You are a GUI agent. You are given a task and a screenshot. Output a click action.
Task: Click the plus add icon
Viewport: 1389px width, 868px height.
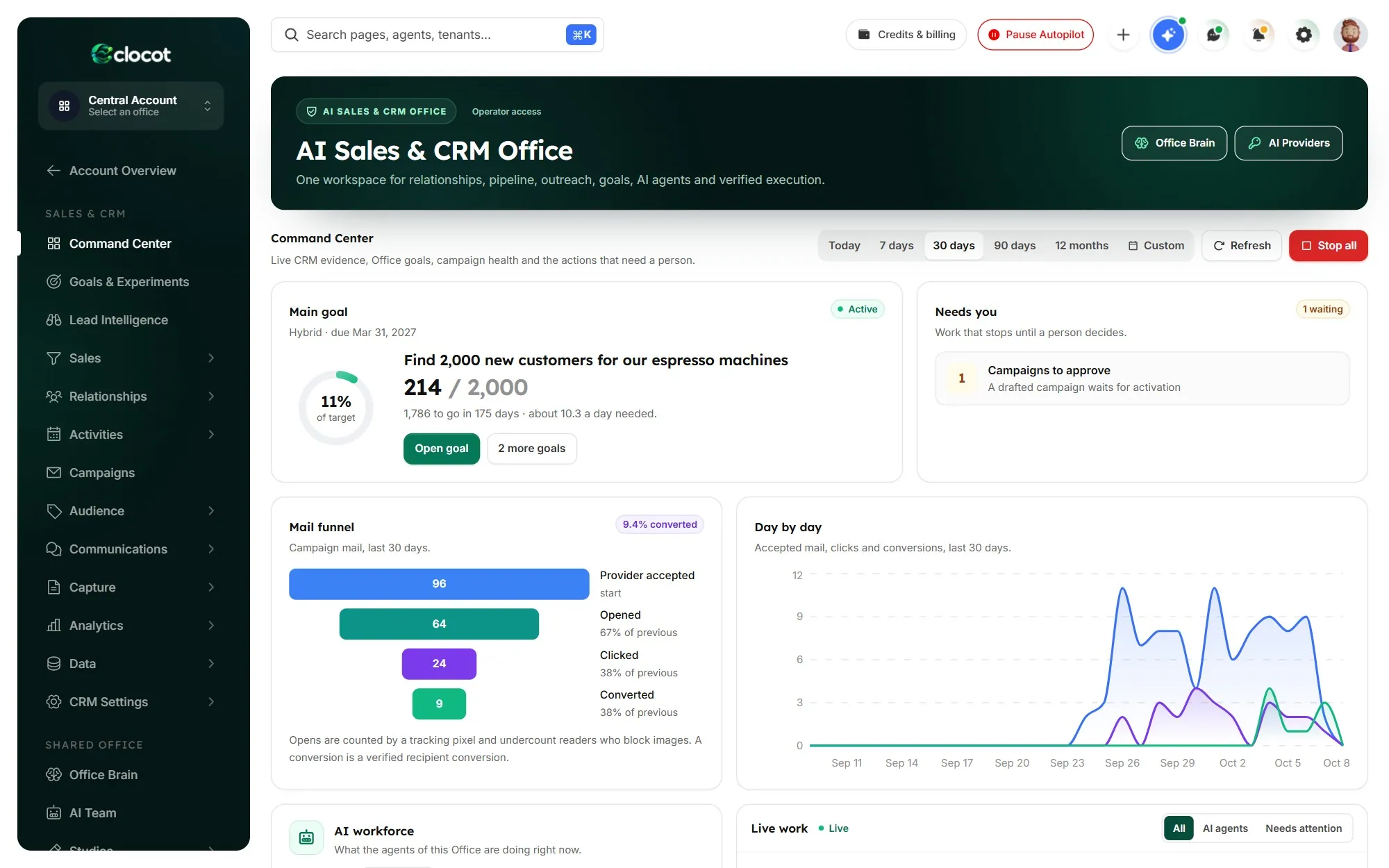(x=1123, y=35)
